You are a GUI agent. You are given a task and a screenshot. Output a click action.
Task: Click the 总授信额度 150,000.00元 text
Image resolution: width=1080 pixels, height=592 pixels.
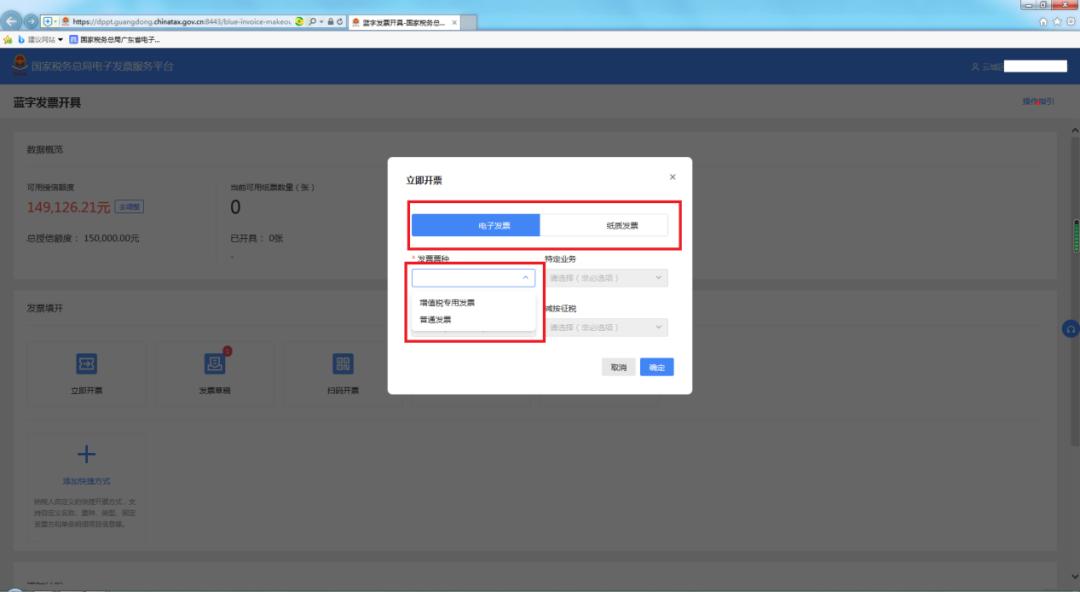pyautogui.click(x=83, y=238)
